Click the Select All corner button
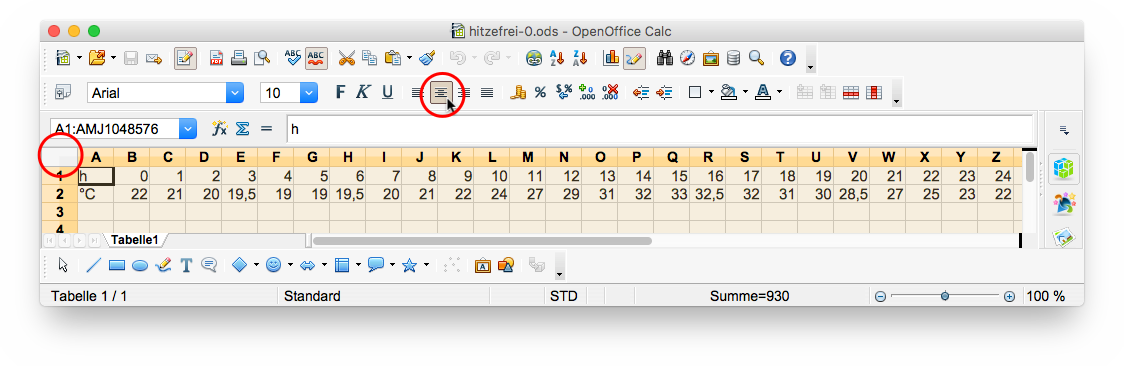 click(59, 157)
